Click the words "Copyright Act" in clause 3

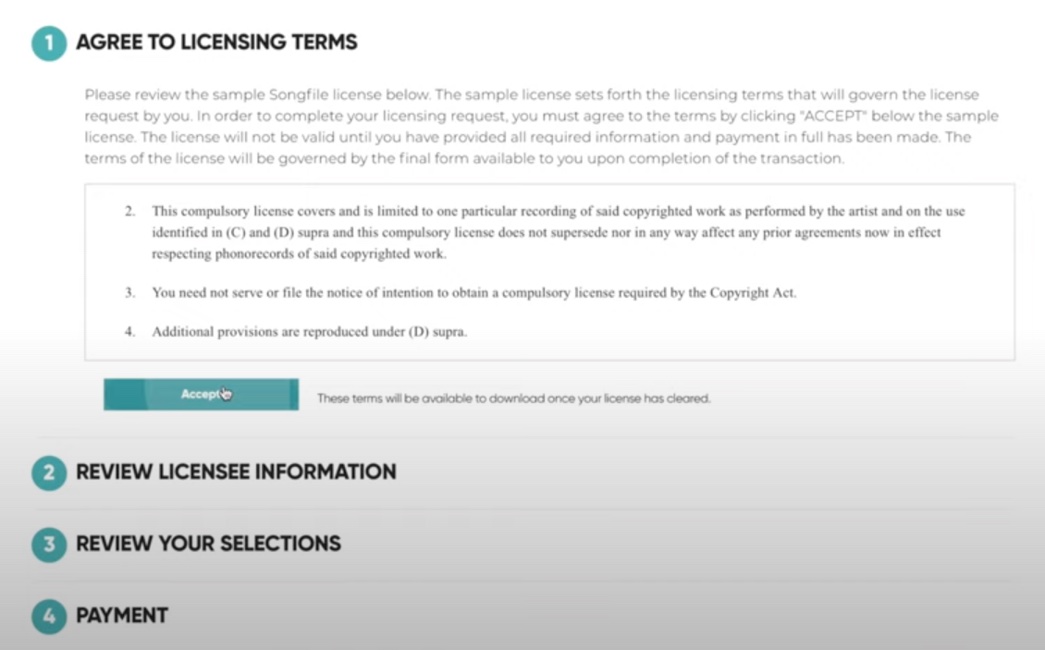(756, 293)
